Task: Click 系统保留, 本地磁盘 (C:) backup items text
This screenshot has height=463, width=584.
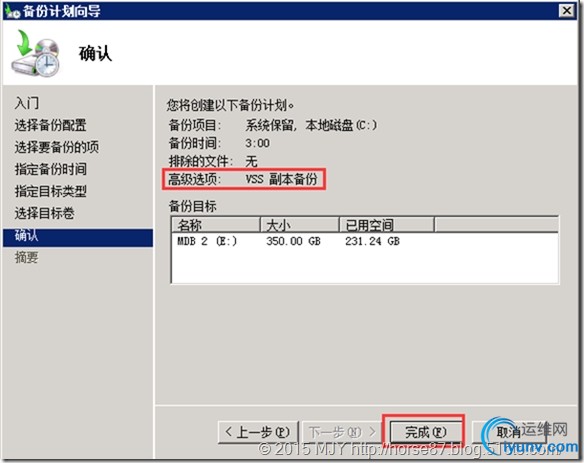Action: pos(311,125)
